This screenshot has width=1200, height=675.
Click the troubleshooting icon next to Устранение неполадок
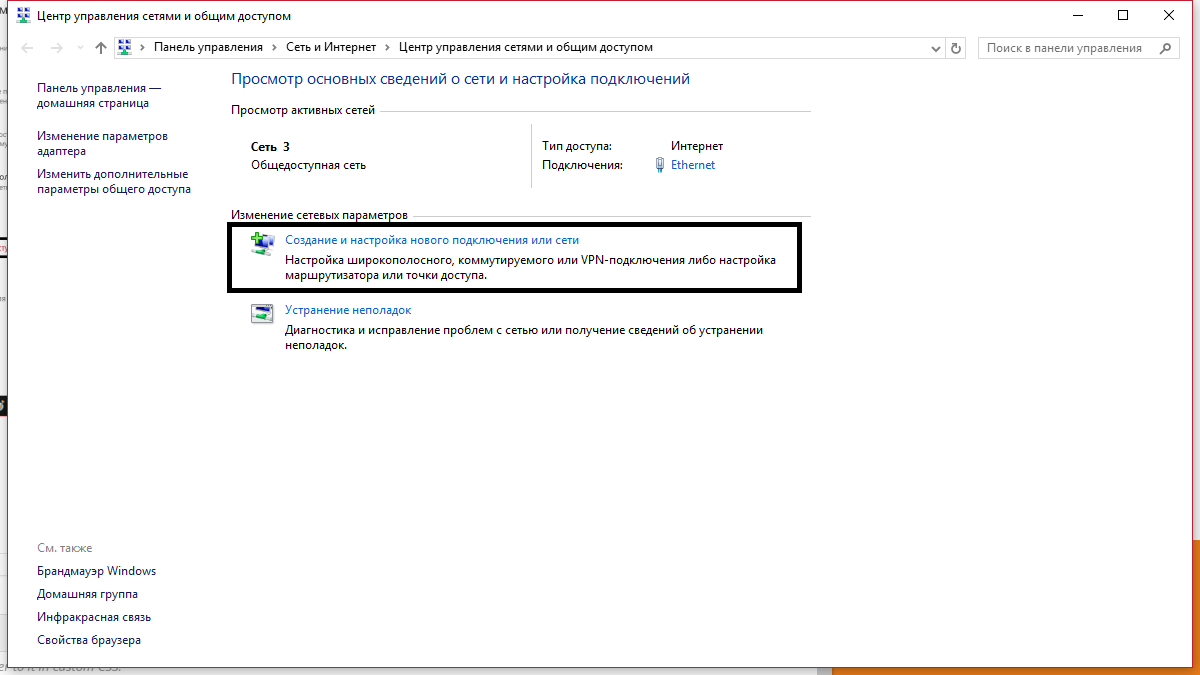pyautogui.click(x=262, y=314)
